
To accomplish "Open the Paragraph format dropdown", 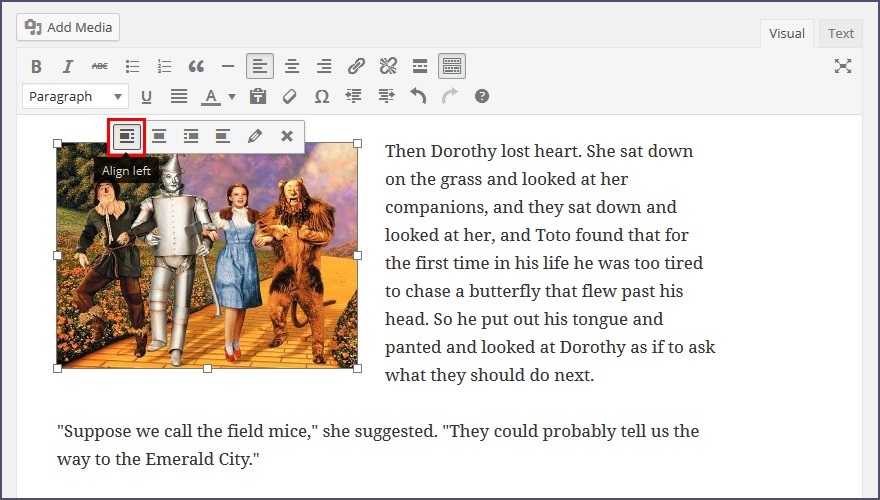I will pyautogui.click(x=75, y=97).
